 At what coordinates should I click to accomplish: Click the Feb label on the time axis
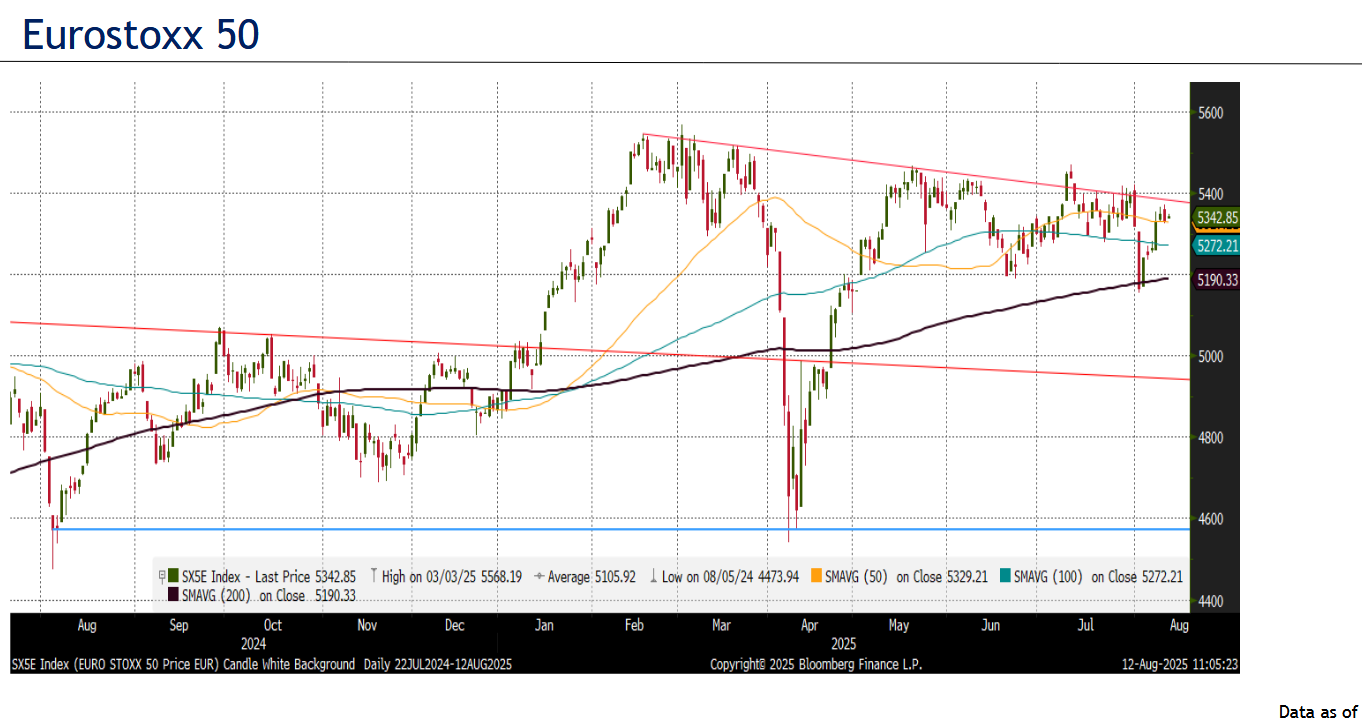(x=633, y=626)
